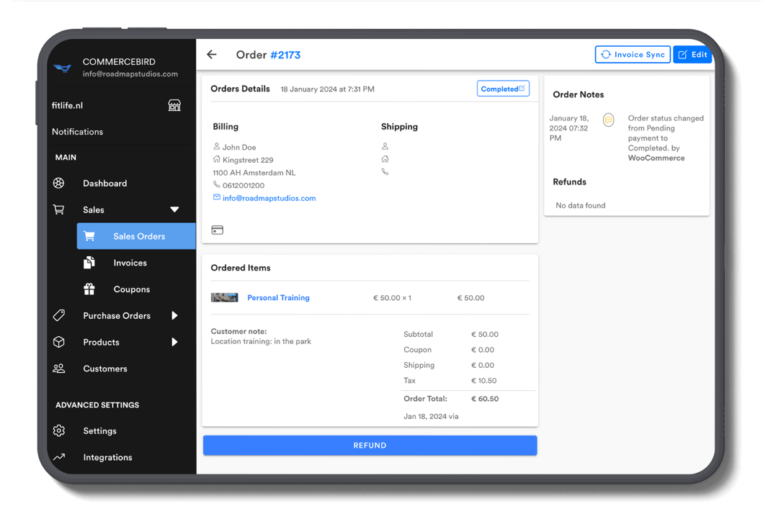The height and width of the screenshot is (524, 768).
Task: Expand the Sales menu arrow
Action: click(x=174, y=210)
